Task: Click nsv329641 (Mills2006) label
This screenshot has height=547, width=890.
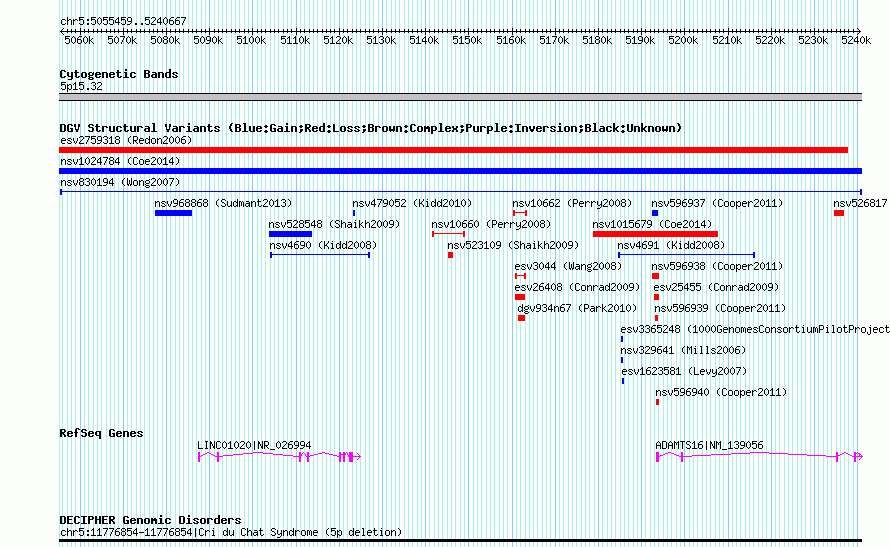Action: pos(683,350)
